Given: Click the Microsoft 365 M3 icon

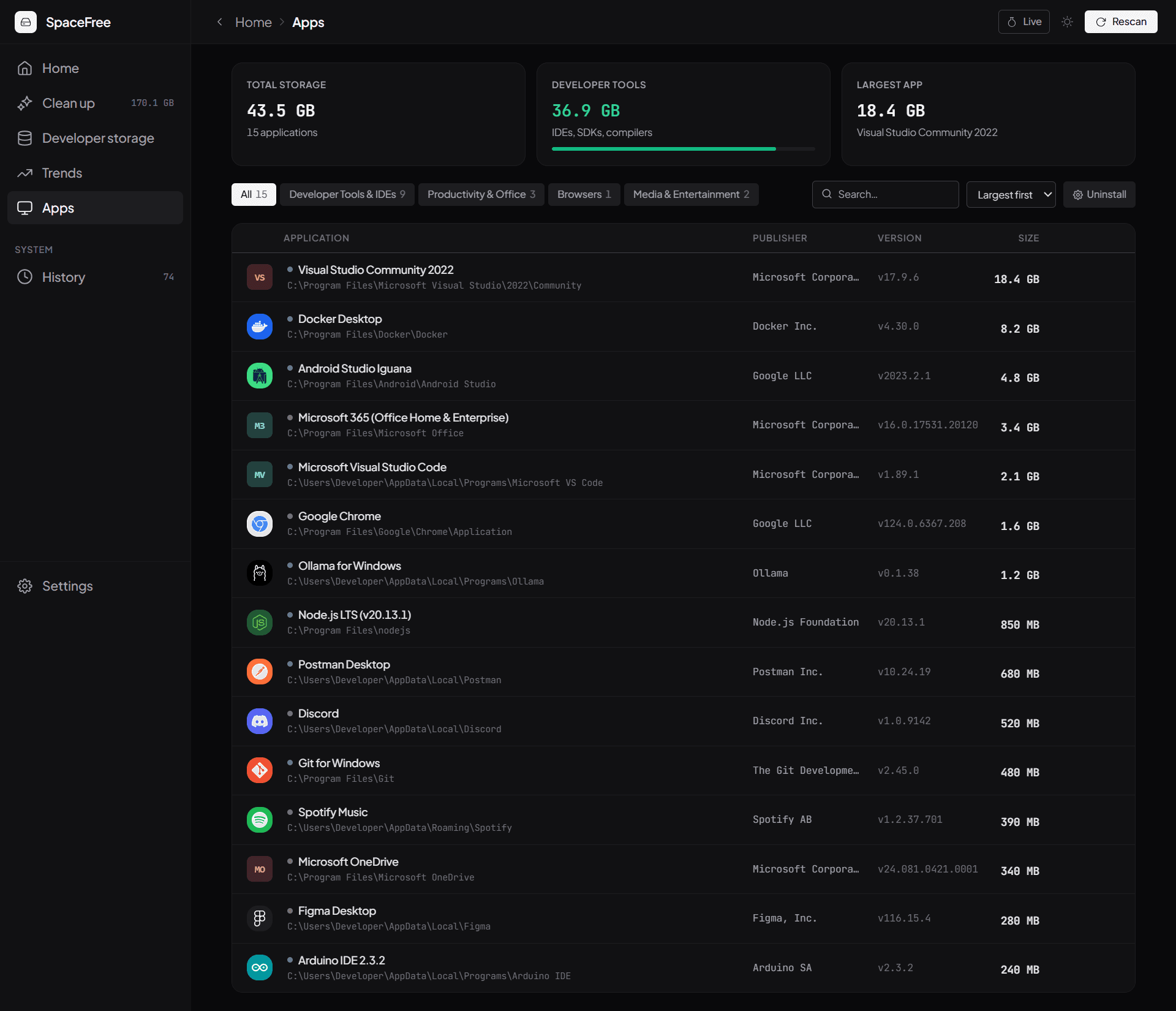Looking at the screenshot, I should coord(260,425).
